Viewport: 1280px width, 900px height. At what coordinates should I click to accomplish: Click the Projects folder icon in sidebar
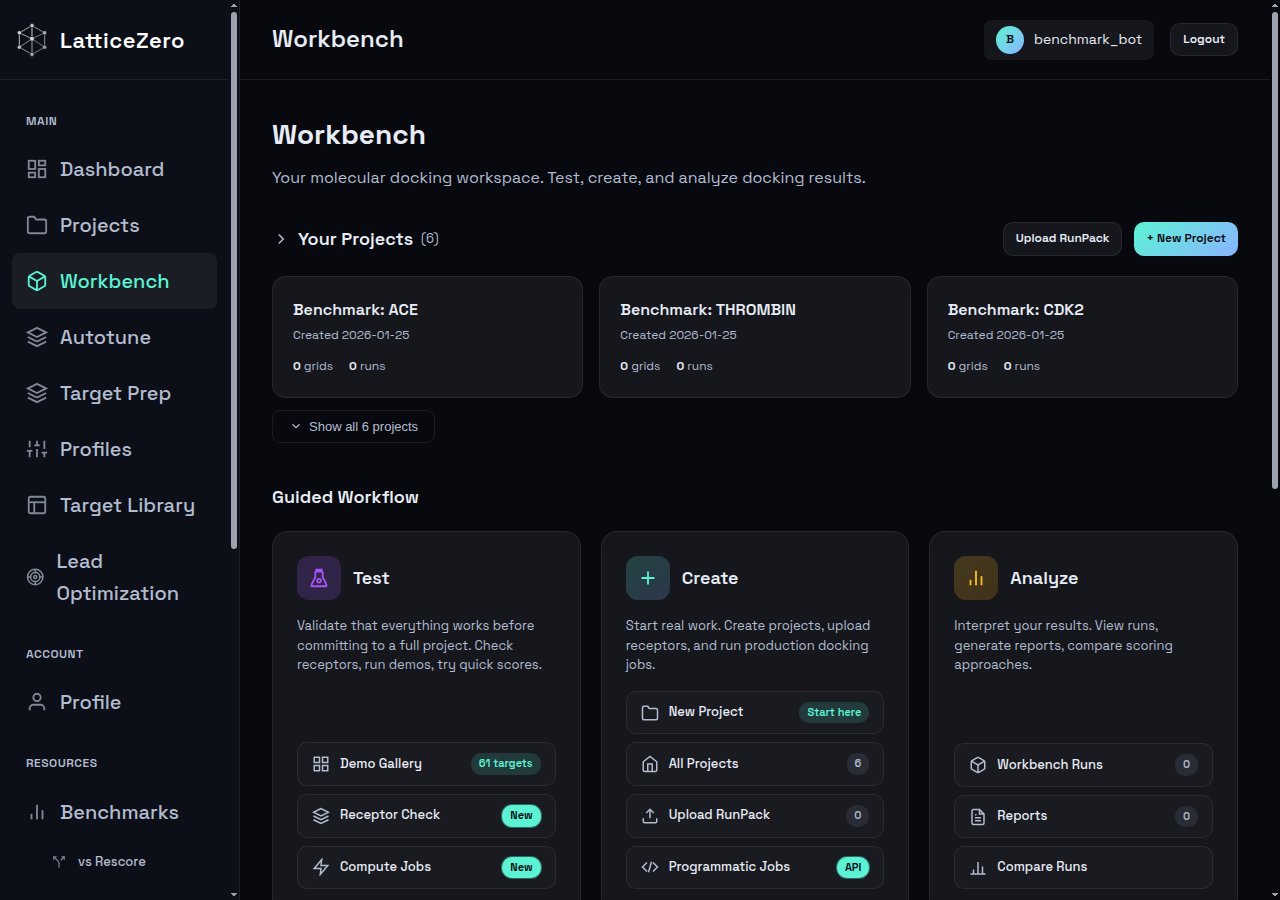pyautogui.click(x=37, y=225)
